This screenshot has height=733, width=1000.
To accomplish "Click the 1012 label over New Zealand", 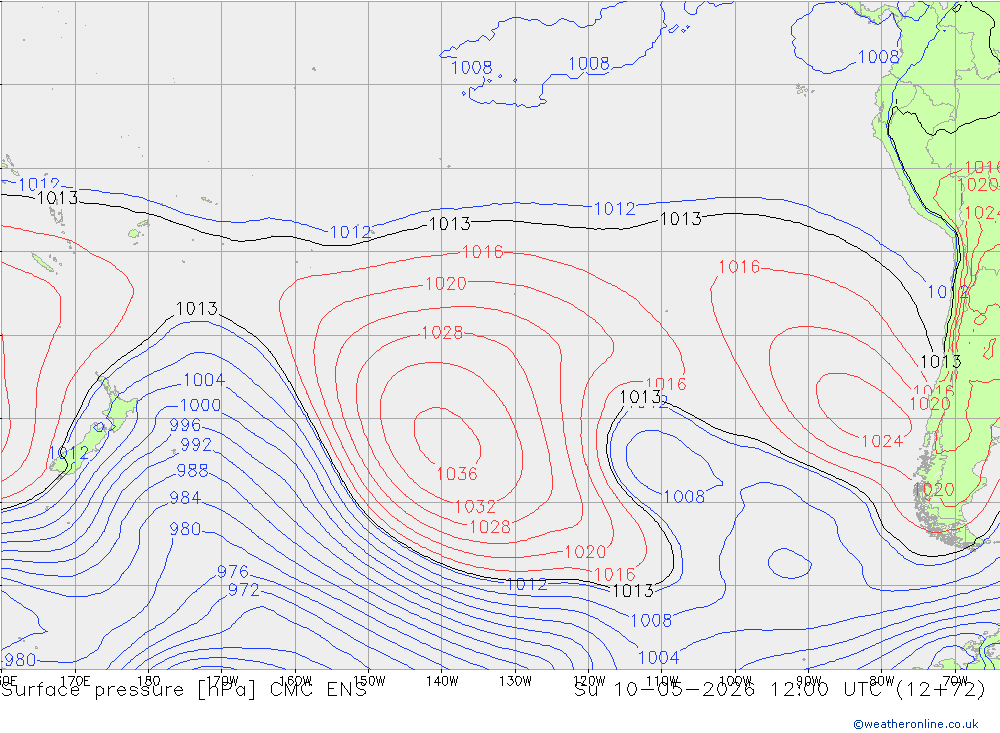I will click(69, 453).
